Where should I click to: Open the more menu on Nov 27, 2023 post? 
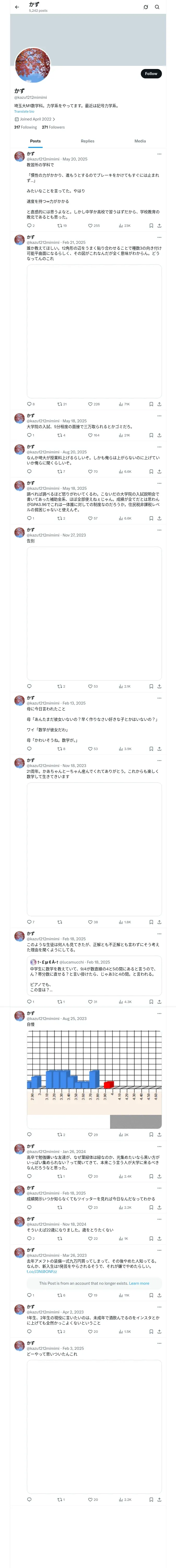(x=159, y=529)
